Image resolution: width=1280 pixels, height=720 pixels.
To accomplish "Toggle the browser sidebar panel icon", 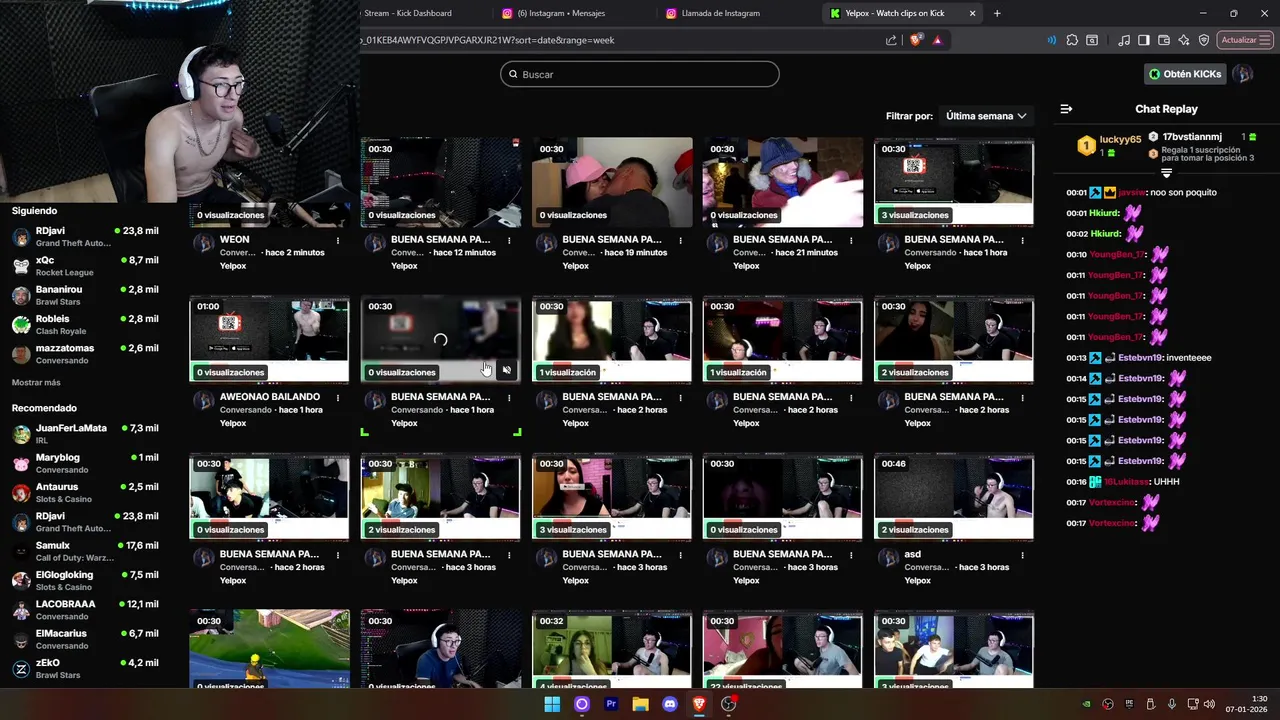I will tap(1144, 40).
